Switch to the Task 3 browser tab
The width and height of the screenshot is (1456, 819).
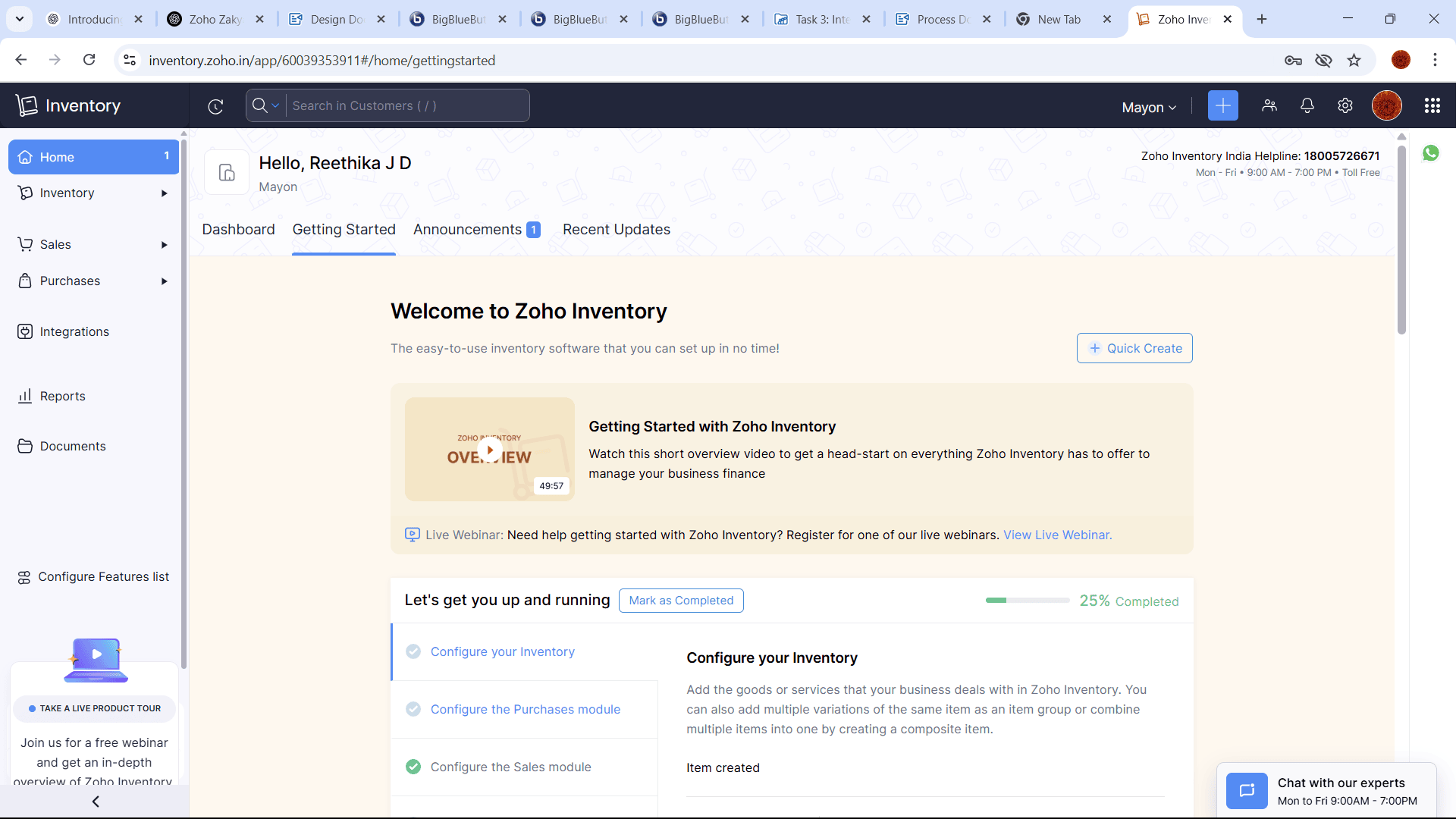coord(823,19)
